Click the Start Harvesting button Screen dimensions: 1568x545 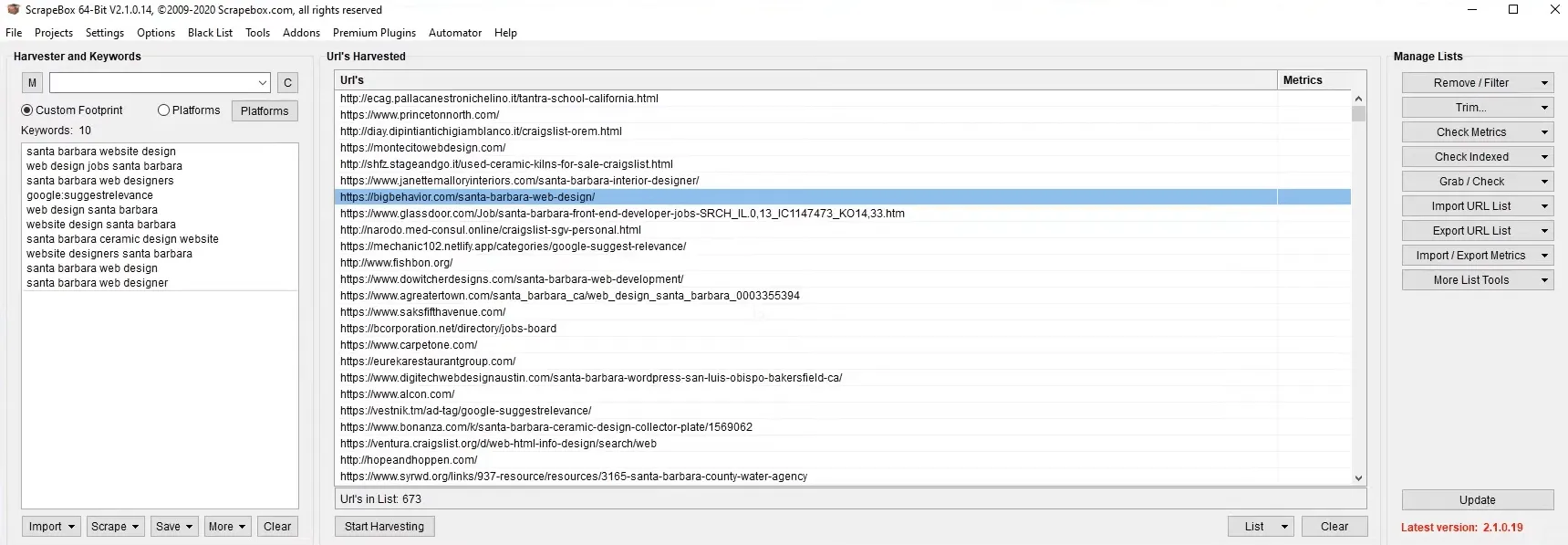(384, 527)
